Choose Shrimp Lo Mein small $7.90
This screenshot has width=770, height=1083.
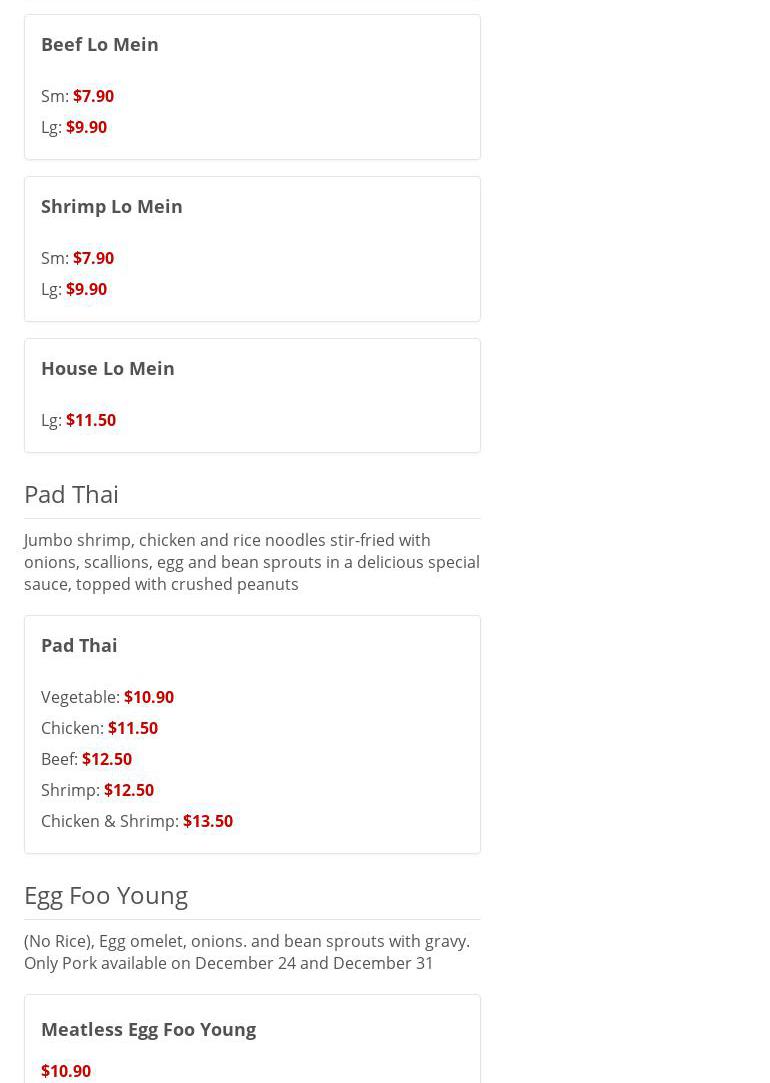(93, 258)
